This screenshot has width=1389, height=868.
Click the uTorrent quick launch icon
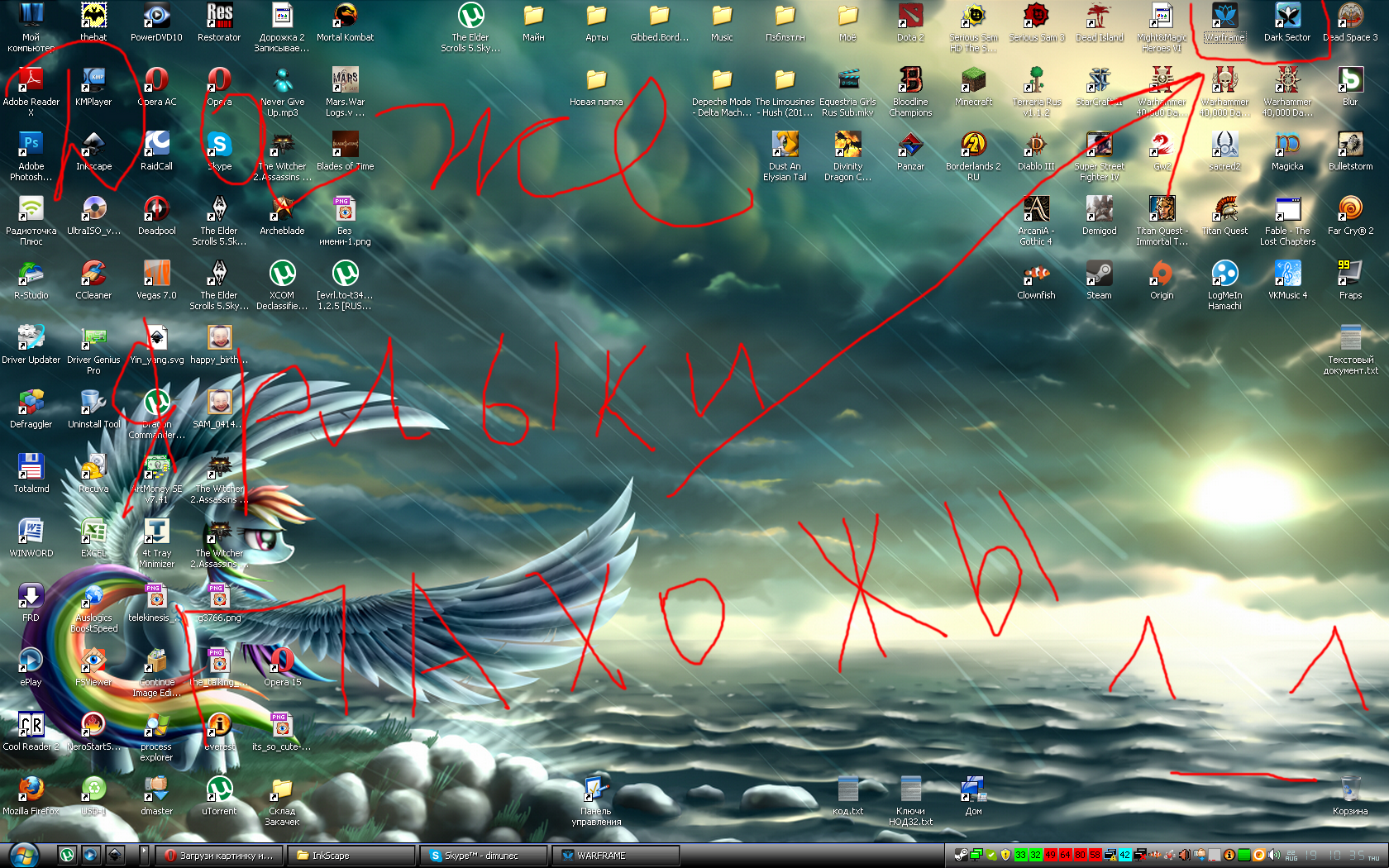coord(67,855)
